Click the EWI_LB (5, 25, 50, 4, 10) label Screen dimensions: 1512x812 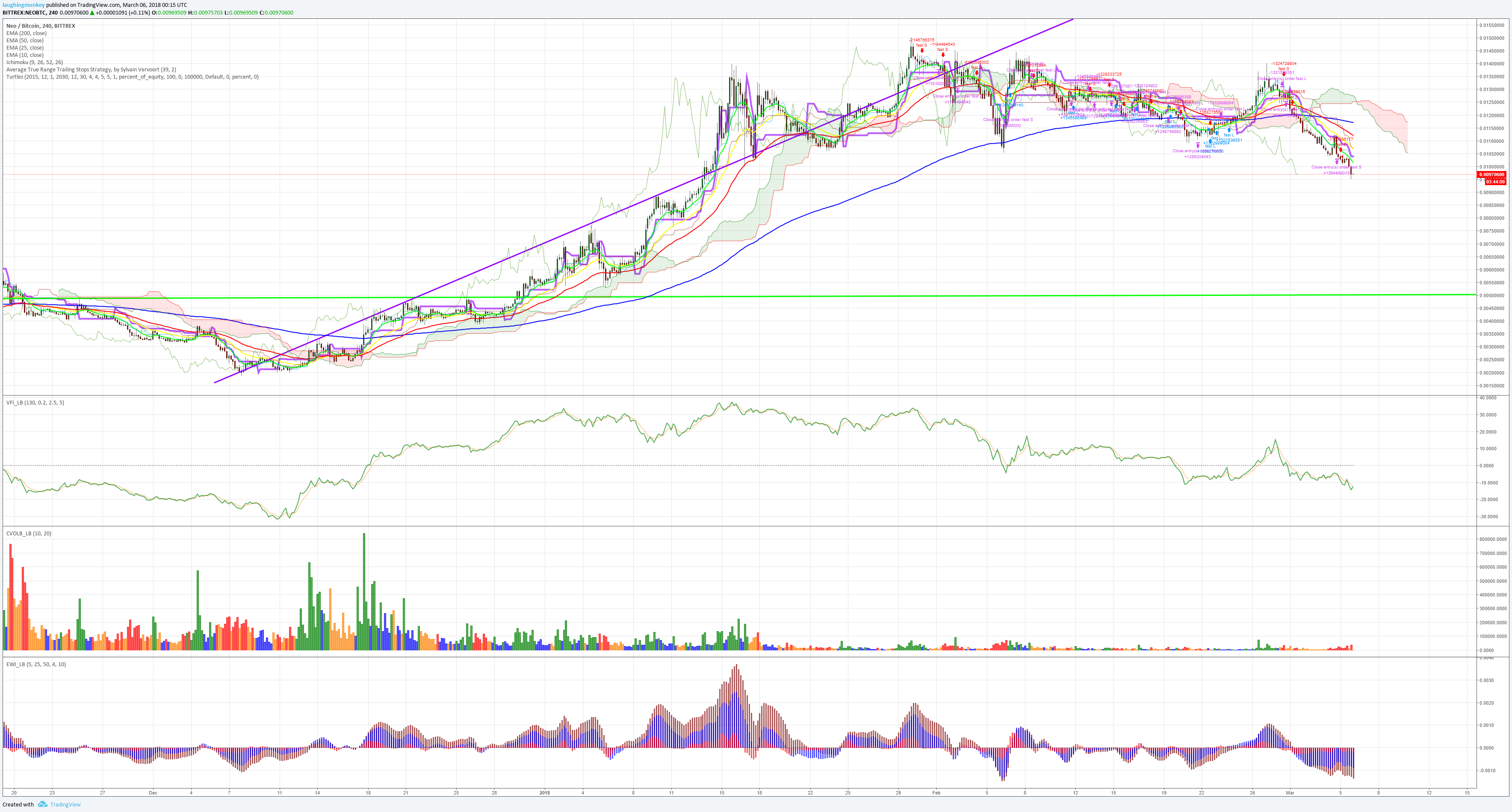(36, 664)
